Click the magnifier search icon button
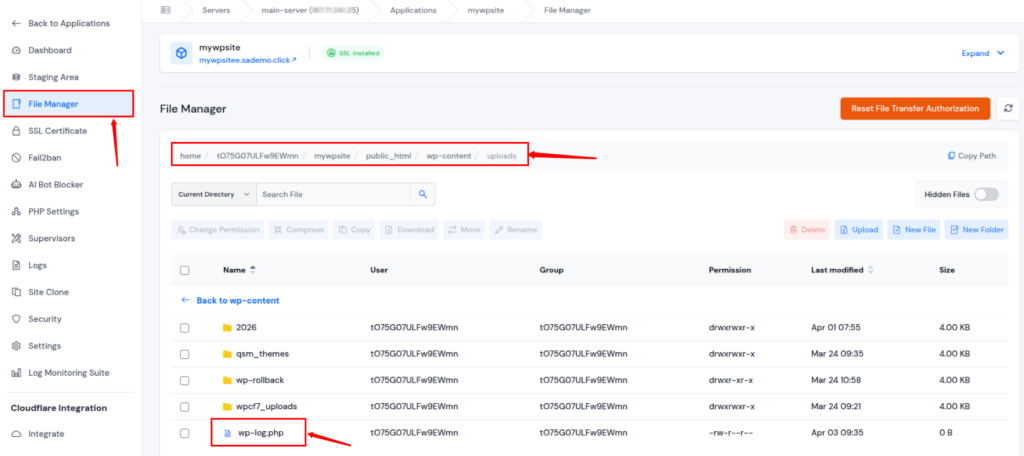This screenshot has height=456, width=1024. (423, 194)
